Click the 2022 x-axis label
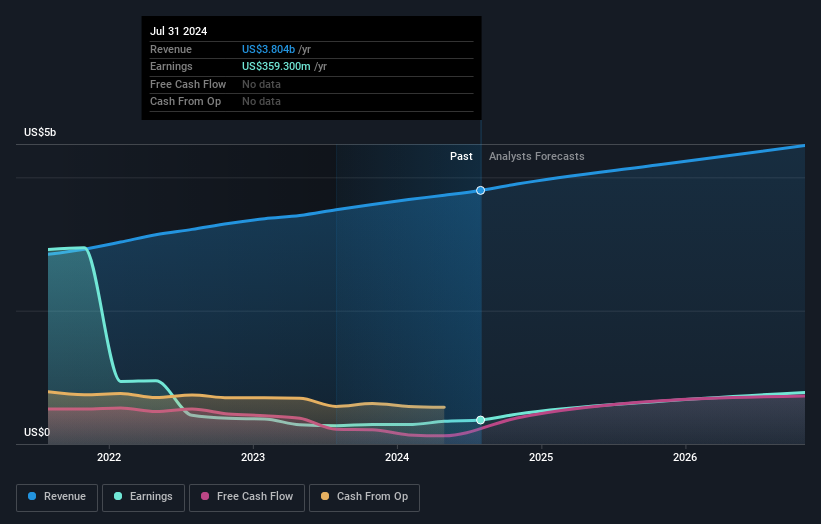Viewport: 821px width, 524px height. [109, 457]
